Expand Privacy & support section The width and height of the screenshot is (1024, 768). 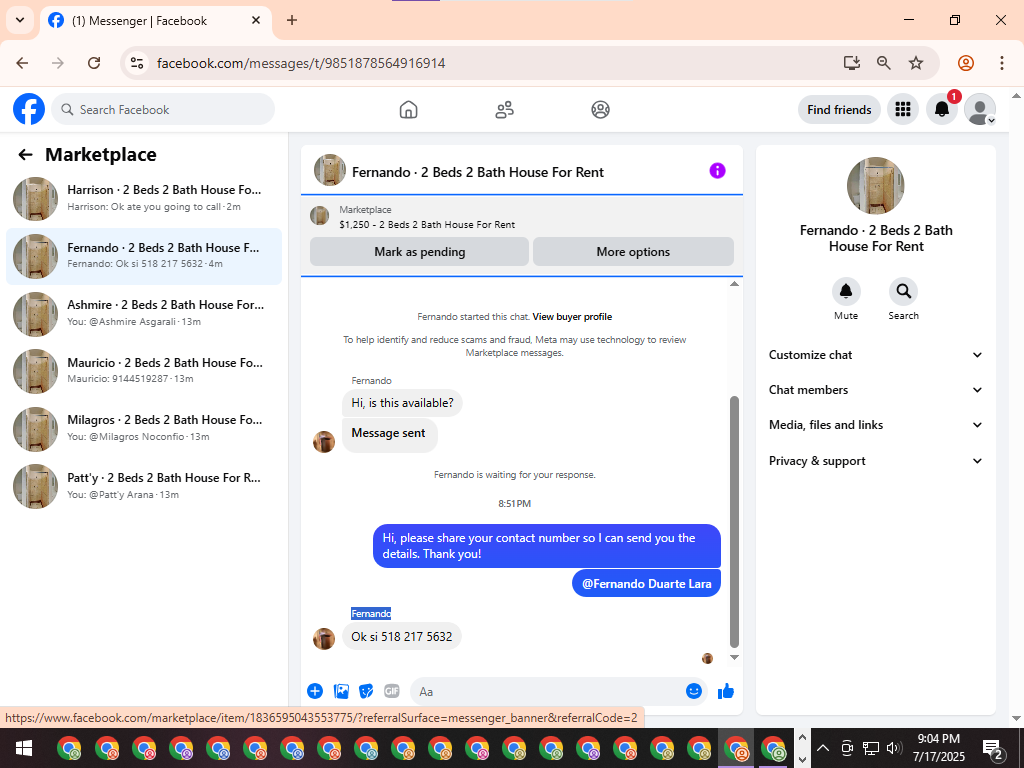(x=876, y=460)
